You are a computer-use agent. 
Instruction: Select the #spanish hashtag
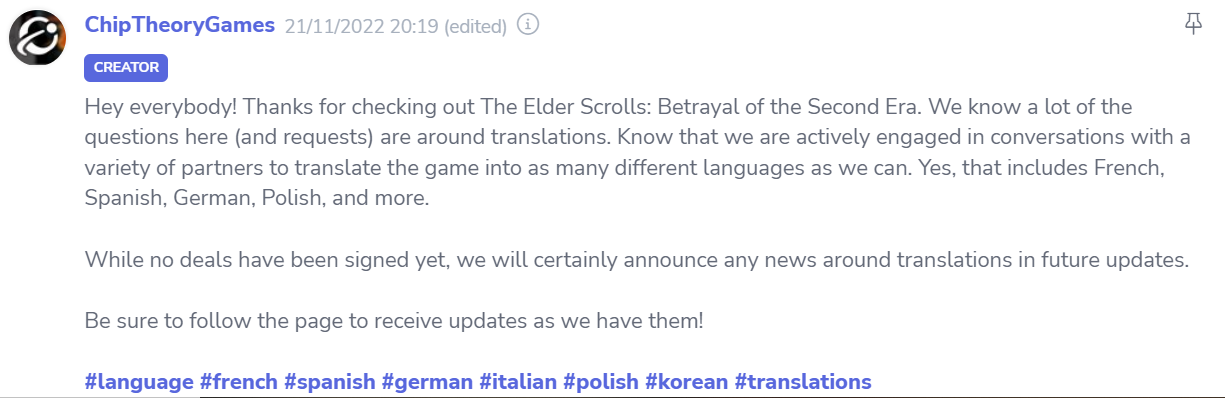pyautogui.click(x=330, y=381)
